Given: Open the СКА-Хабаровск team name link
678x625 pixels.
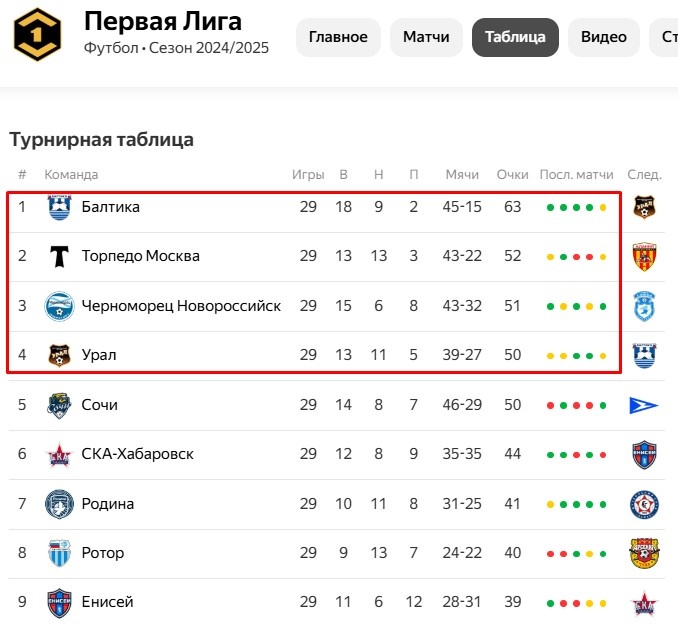Looking at the screenshot, I should 138,454.
